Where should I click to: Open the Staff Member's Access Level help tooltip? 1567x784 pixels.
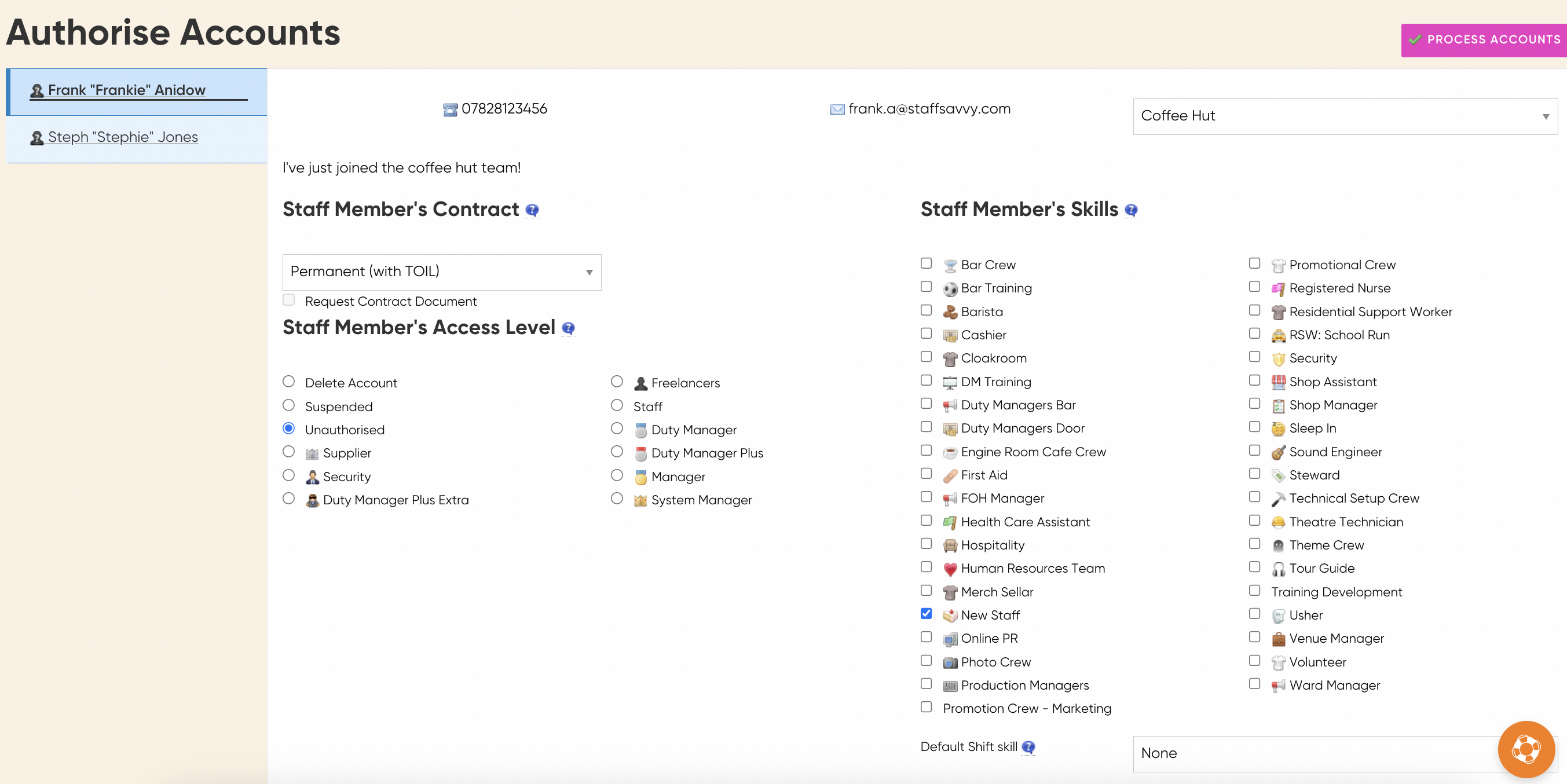[569, 329]
